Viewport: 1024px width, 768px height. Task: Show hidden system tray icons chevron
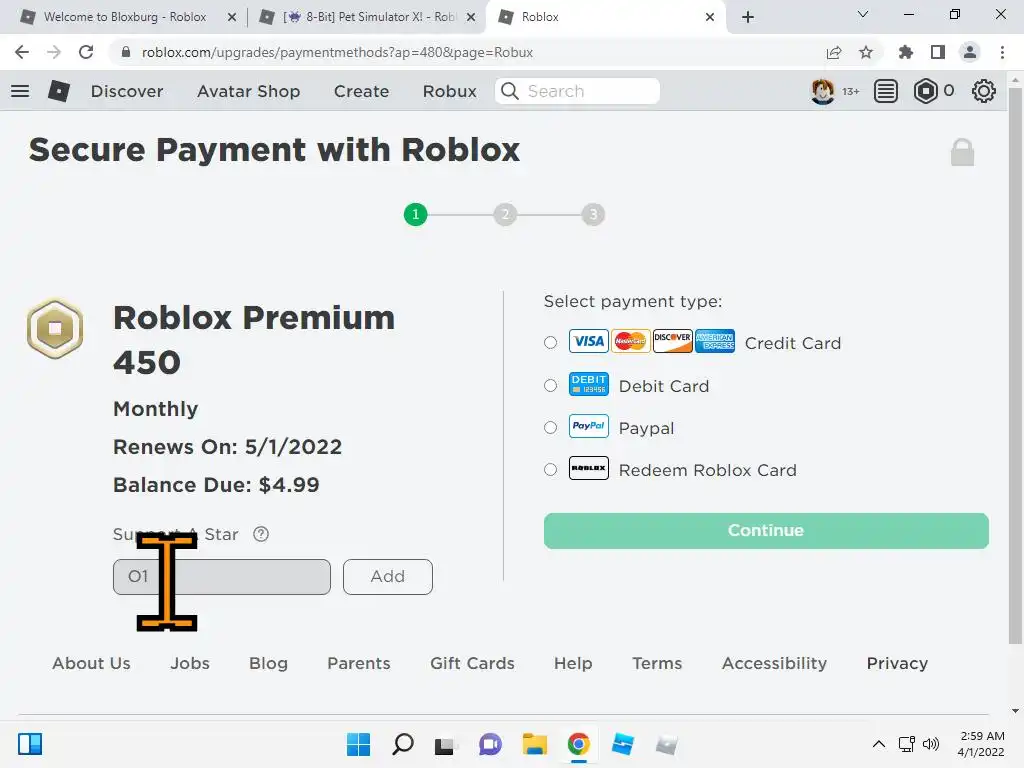[x=879, y=744]
